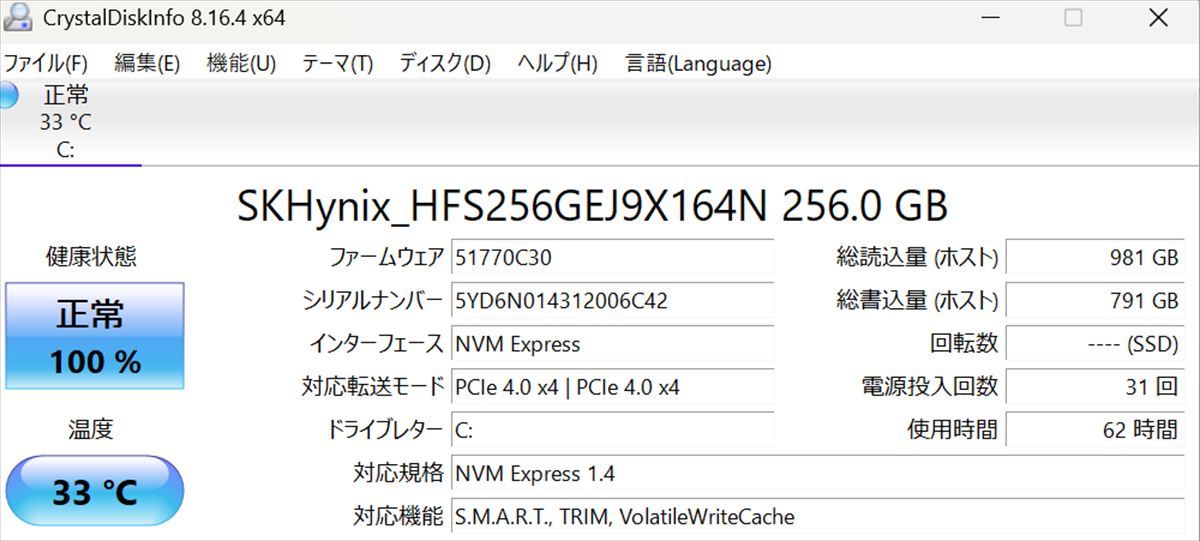Select the C: drive tab showing 33 °C
Viewport: 1200px width, 541px height.
[x=70, y=123]
